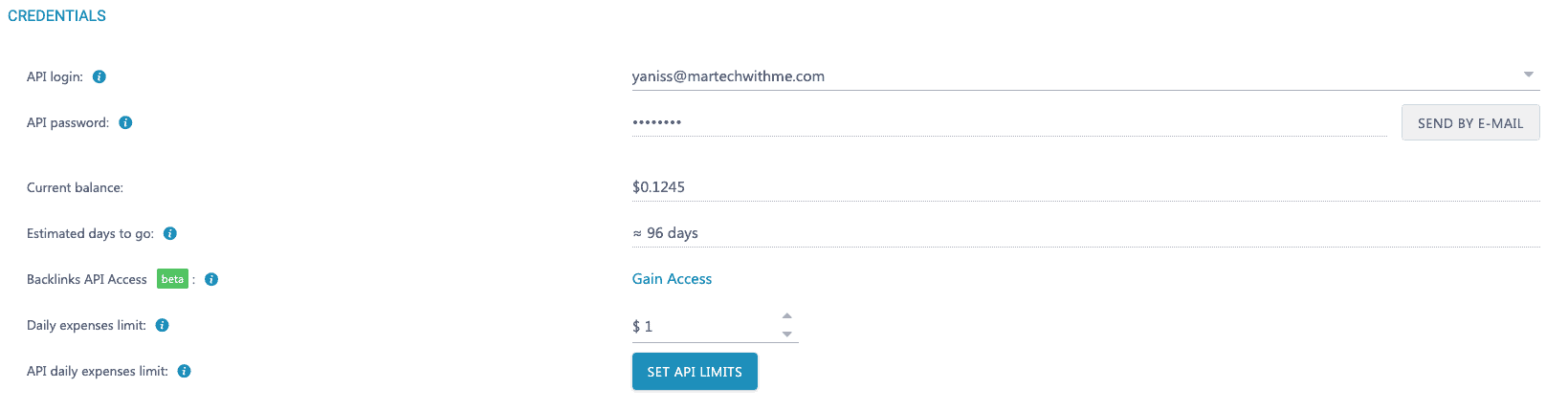Click the $0.1245 current balance value
The height and width of the screenshot is (410, 1568).
point(658,187)
